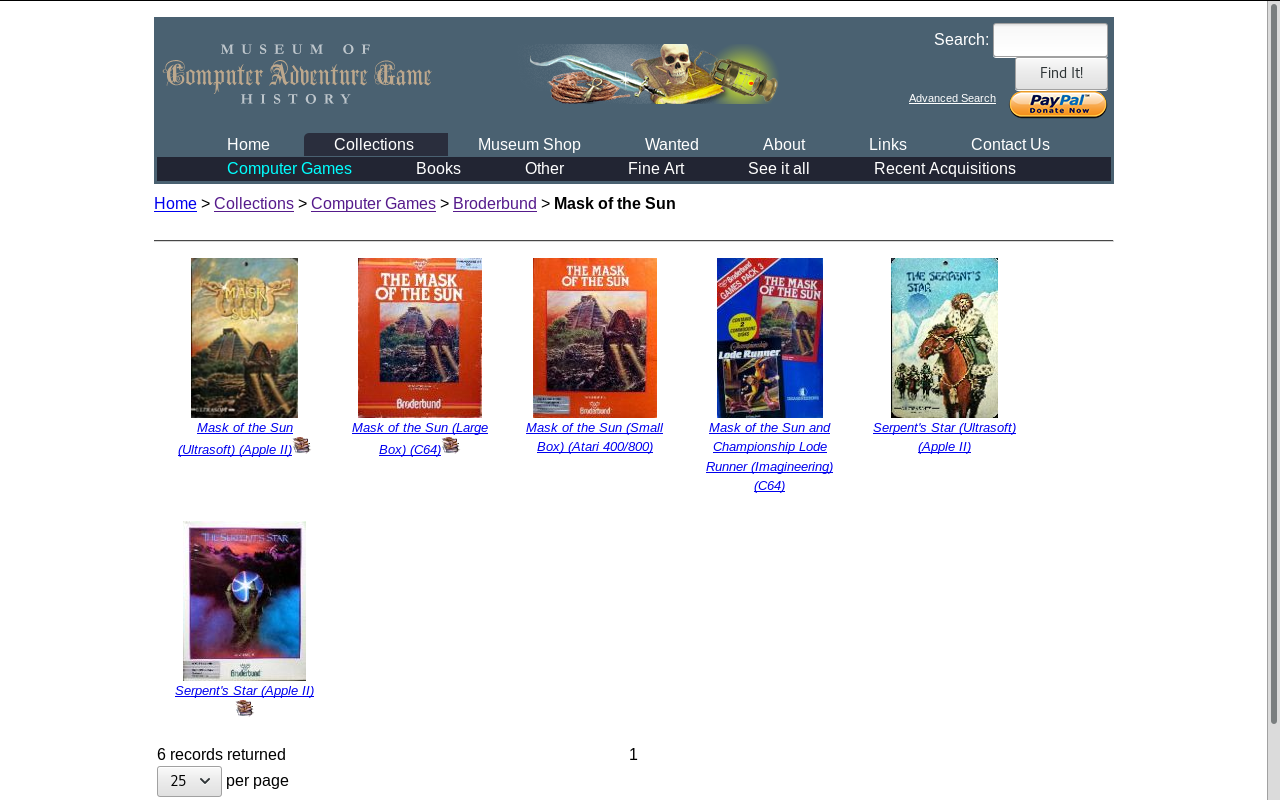Open the Museum Shop menu item
Image resolution: width=1280 pixels, height=800 pixels.
tap(529, 145)
